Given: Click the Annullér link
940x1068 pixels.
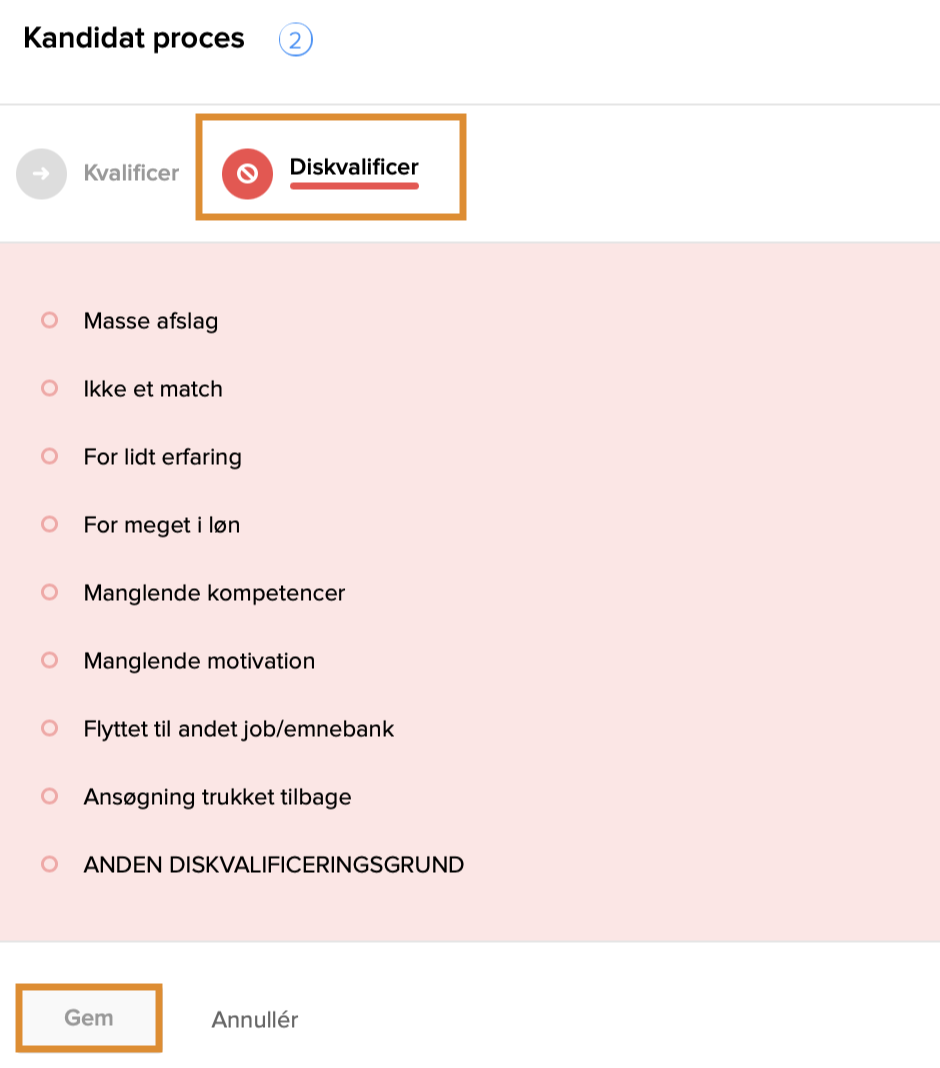Looking at the screenshot, I should 255,1020.
